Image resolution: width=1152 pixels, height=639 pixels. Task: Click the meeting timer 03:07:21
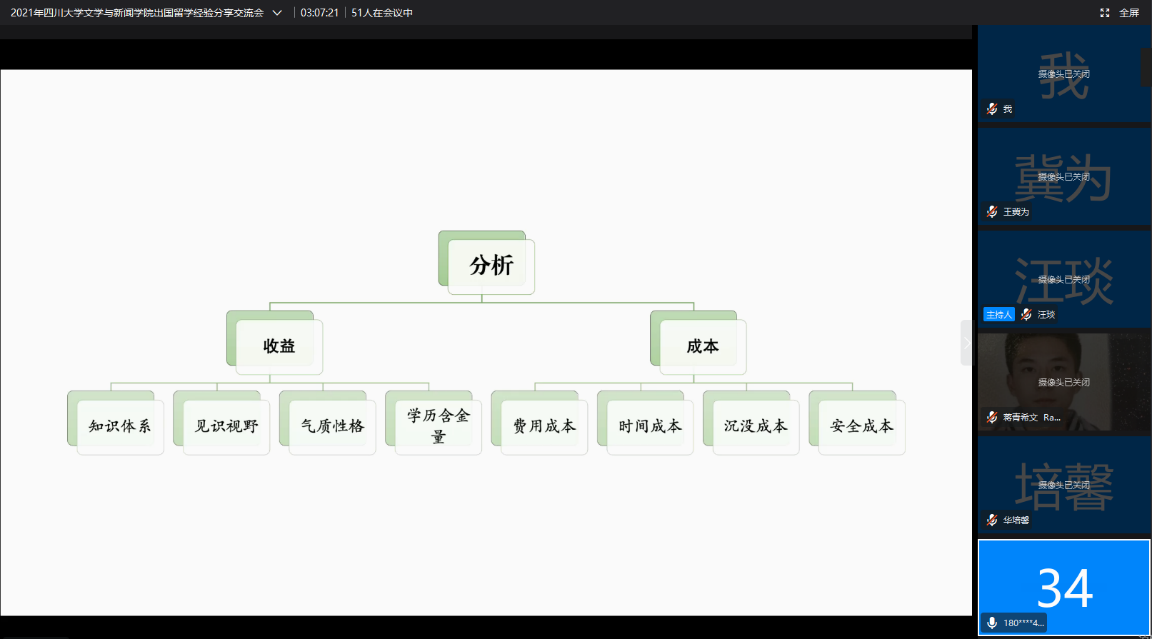318,13
